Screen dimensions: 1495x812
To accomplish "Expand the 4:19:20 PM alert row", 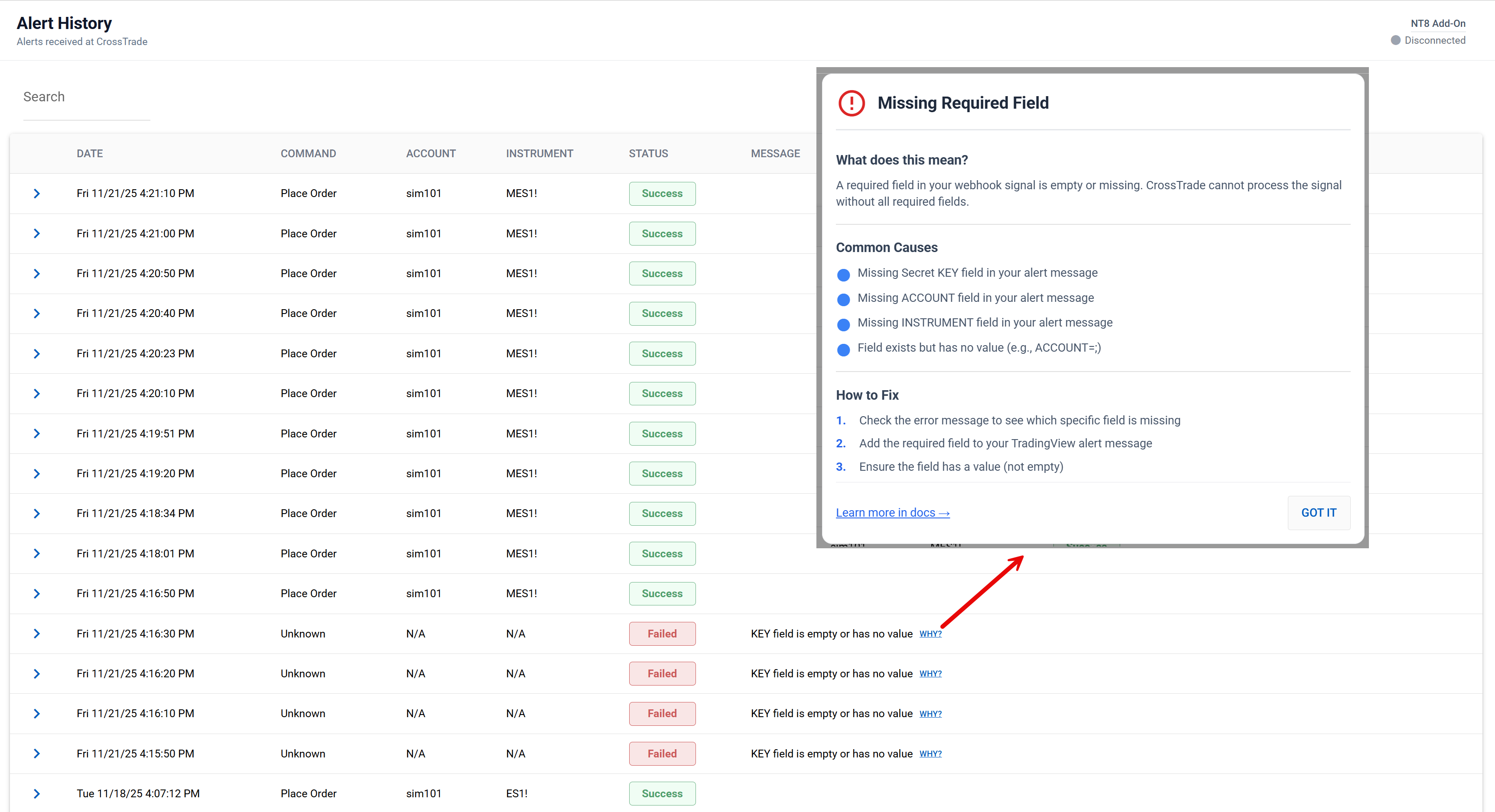I will (36, 473).
